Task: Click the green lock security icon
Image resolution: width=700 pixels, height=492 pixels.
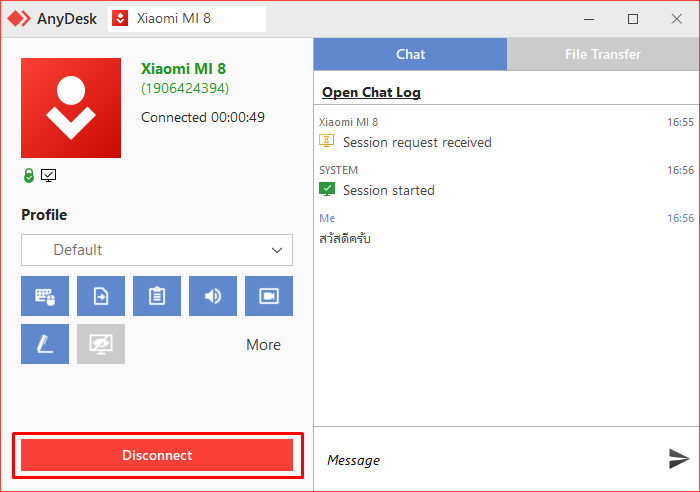Action: (x=29, y=175)
